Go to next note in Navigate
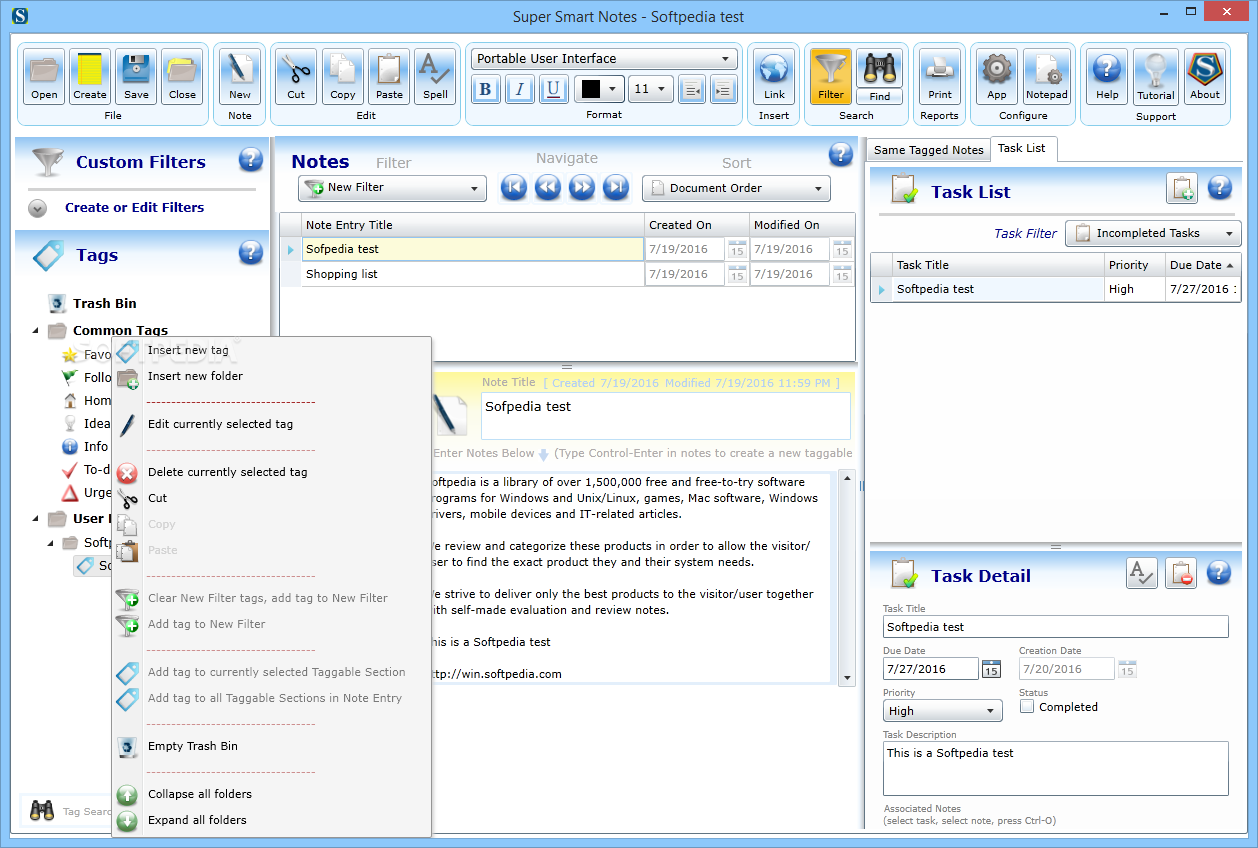 click(582, 187)
